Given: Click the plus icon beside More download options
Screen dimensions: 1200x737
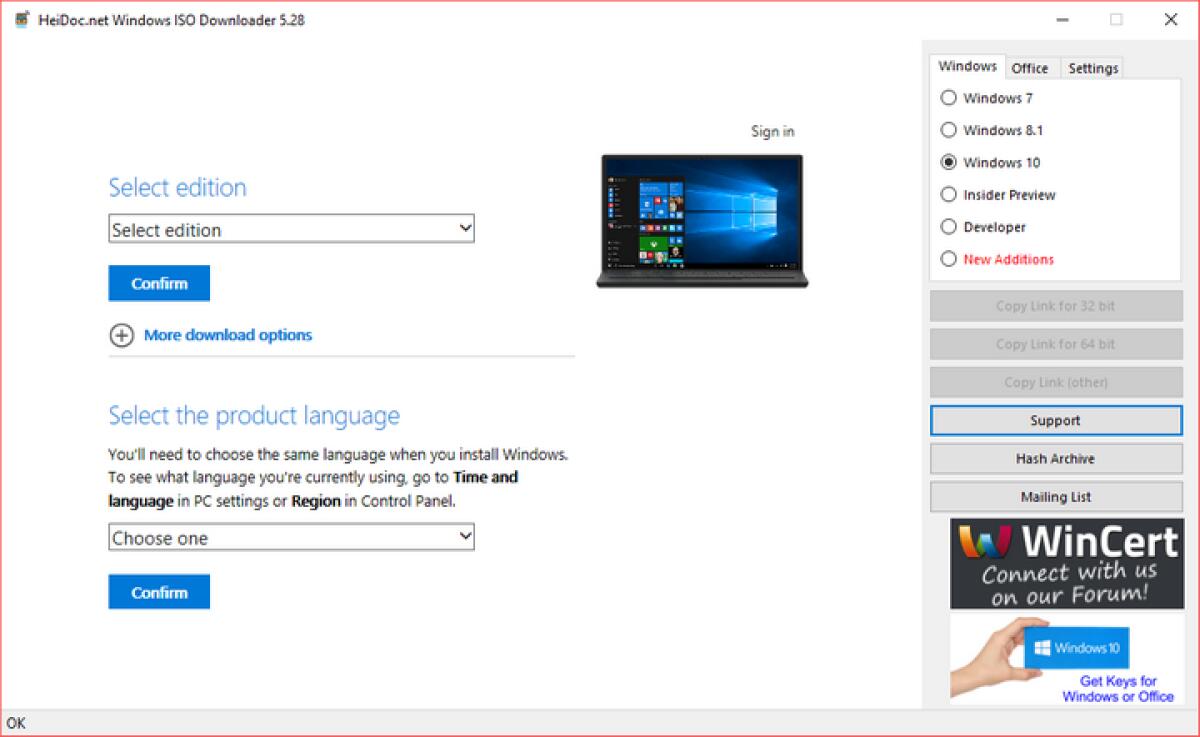Looking at the screenshot, I should tap(122, 336).
